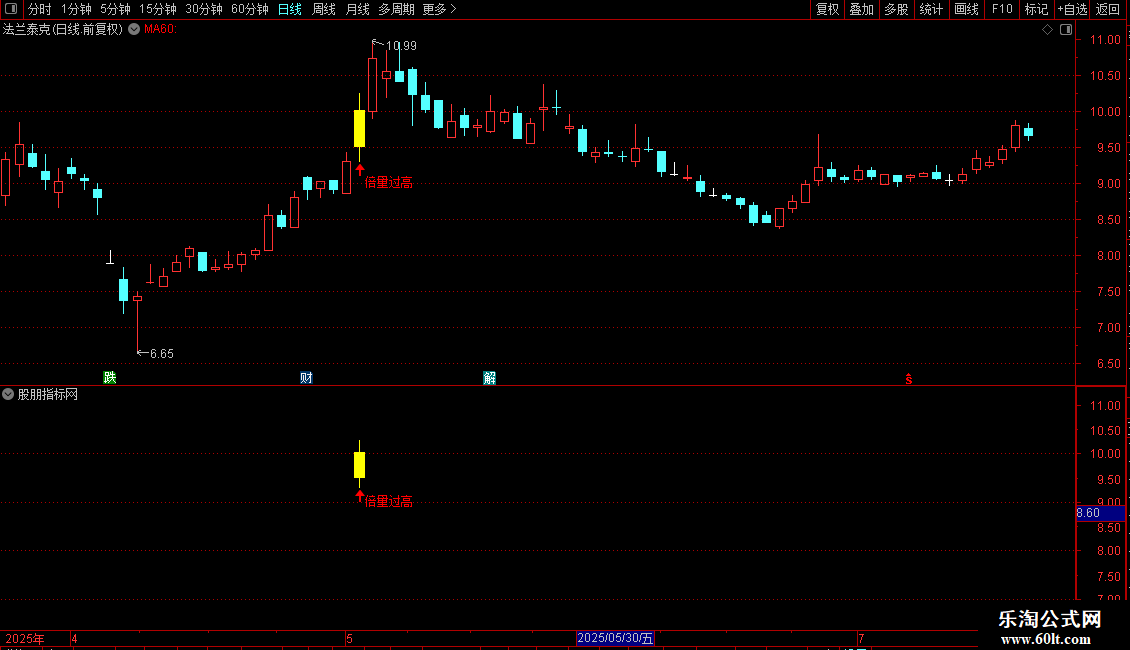Click the green 跌 event marker
Image resolution: width=1130 pixels, height=650 pixels.
110,378
